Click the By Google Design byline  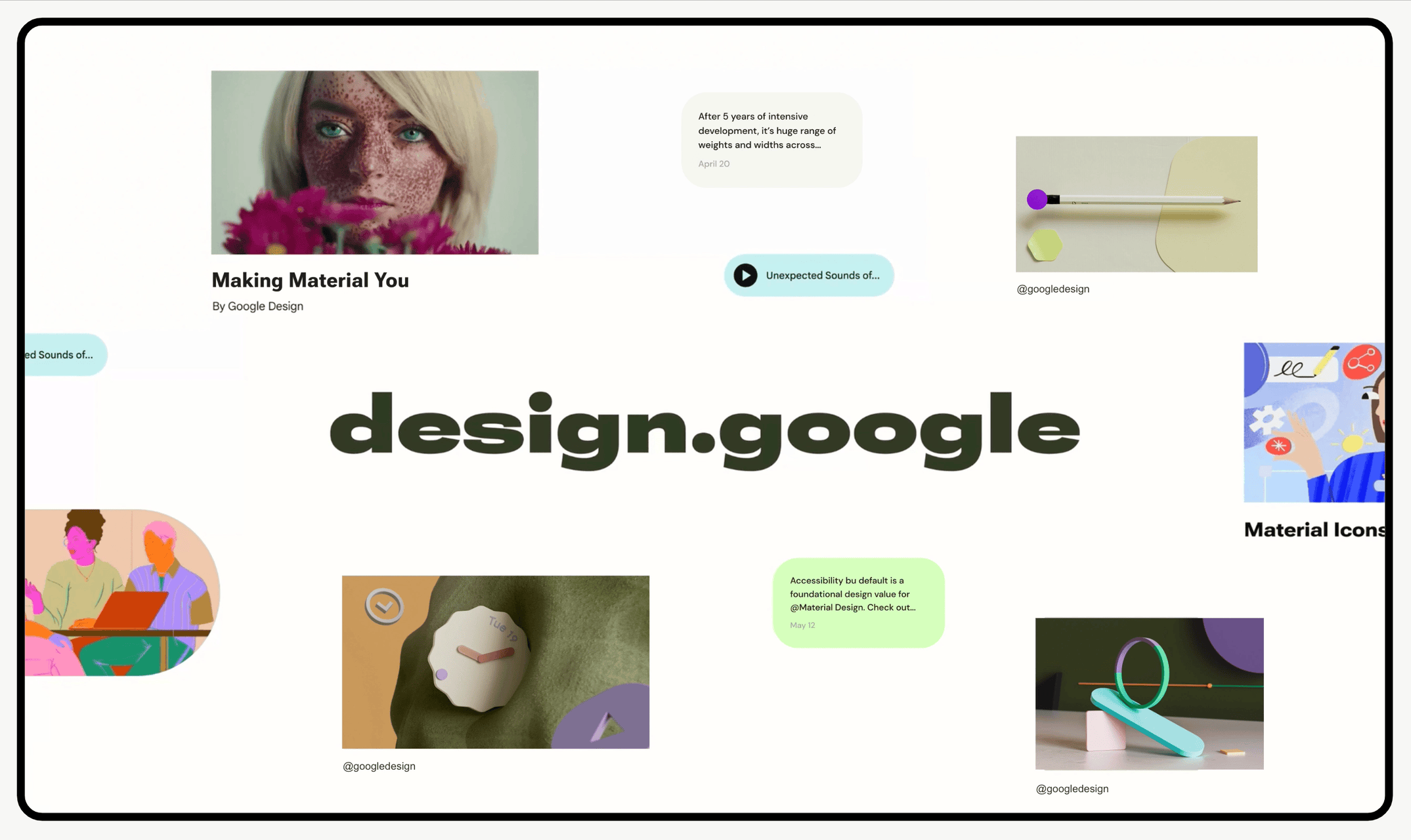tap(257, 306)
